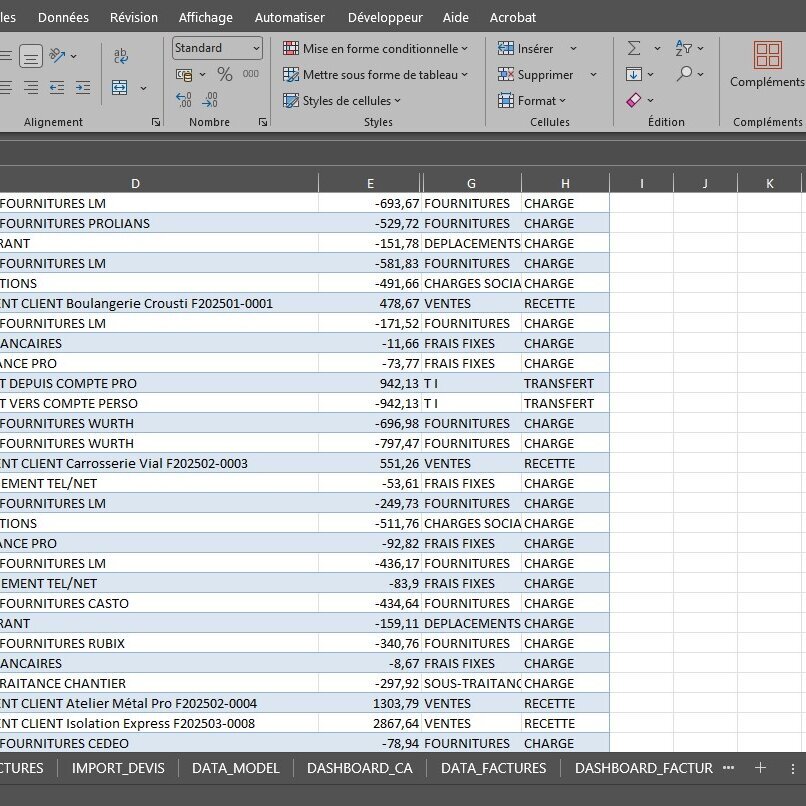806x806 pixels.
Task: Click the Increase Decimal icon
Action: (x=183, y=100)
